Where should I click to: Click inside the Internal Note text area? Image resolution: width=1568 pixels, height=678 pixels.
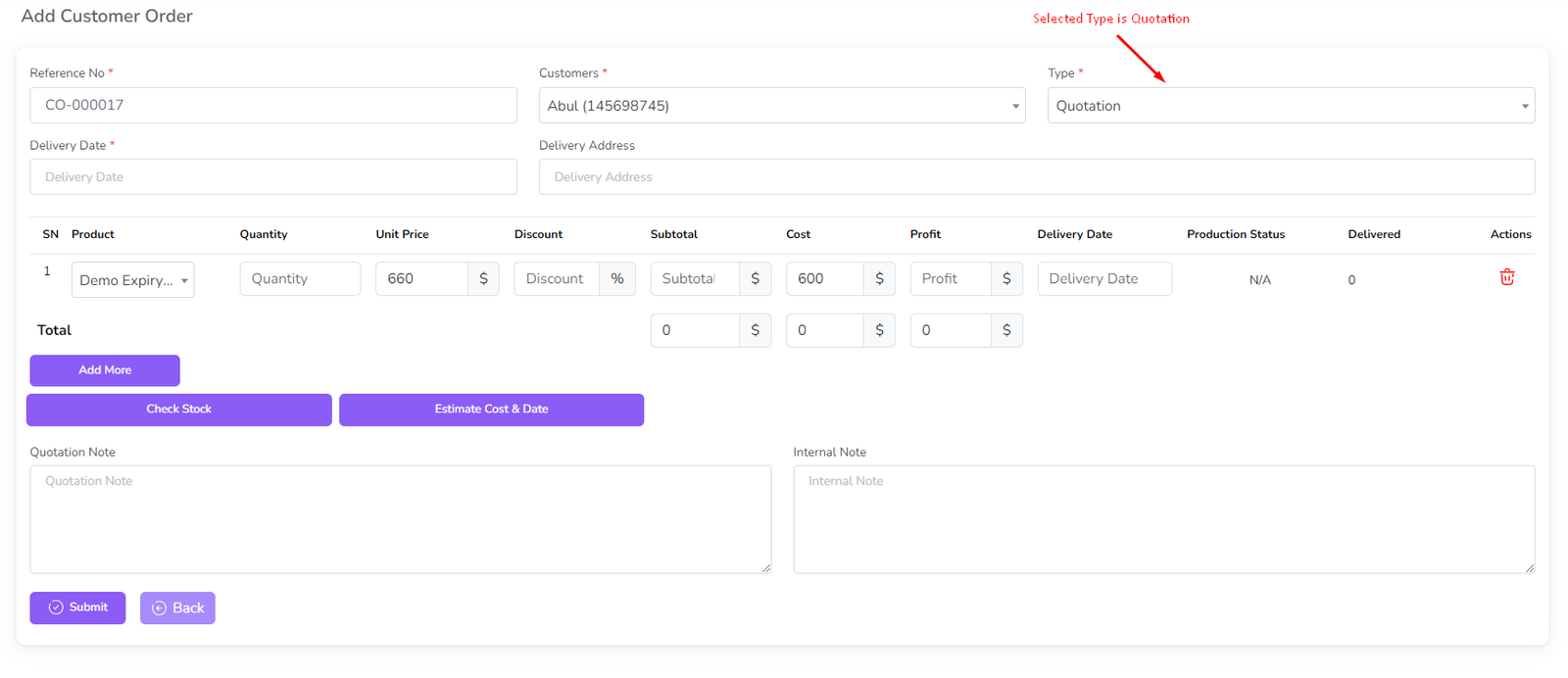[x=1163, y=519]
